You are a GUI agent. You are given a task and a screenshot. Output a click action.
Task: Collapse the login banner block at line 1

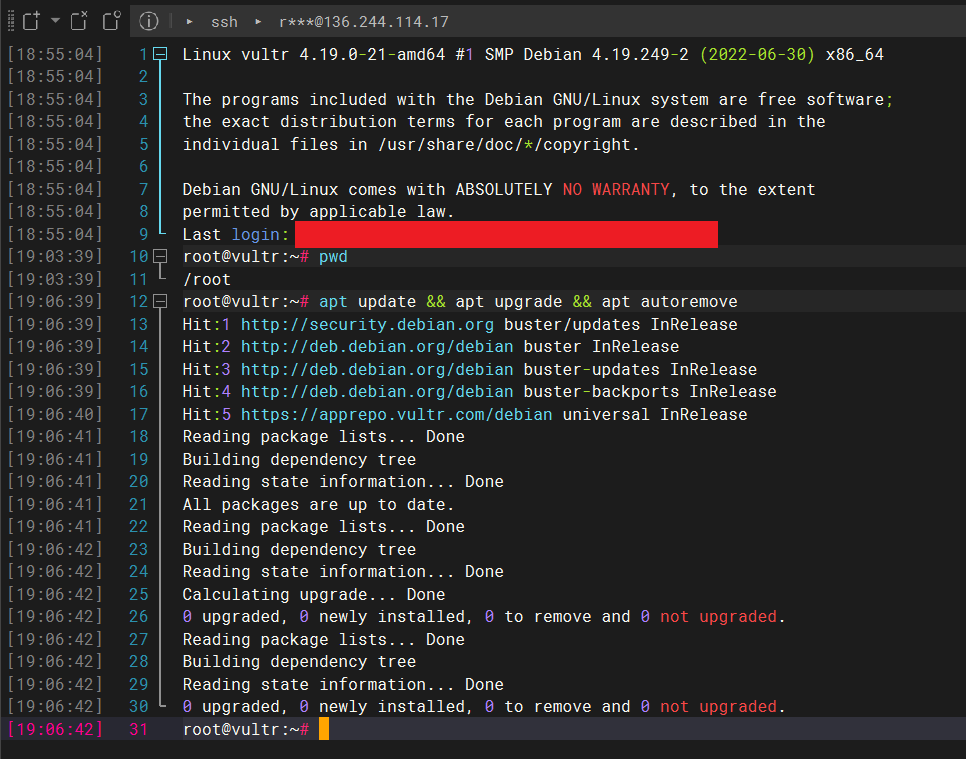[160, 54]
